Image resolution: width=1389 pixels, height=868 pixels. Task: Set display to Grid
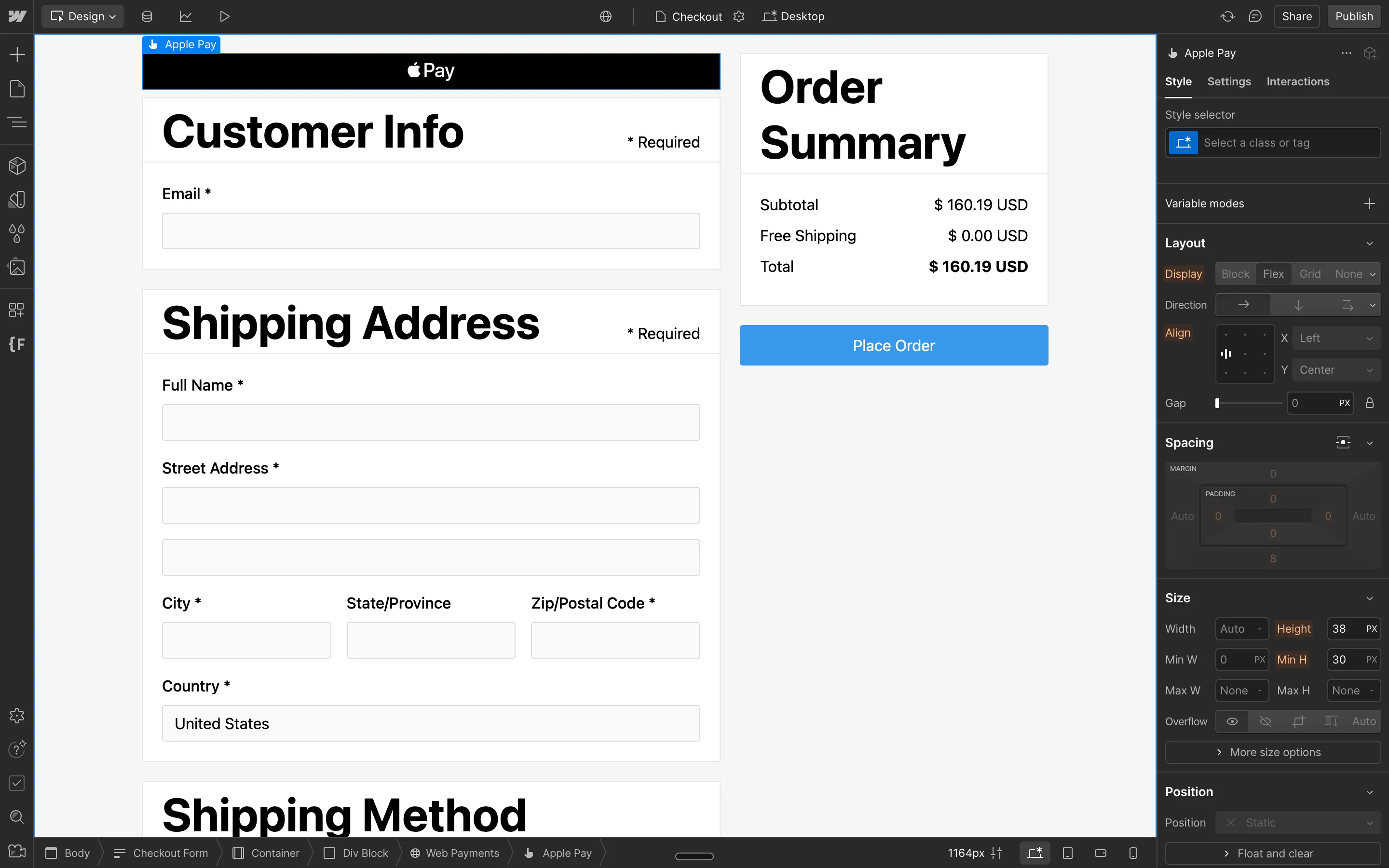(x=1310, y=274)
